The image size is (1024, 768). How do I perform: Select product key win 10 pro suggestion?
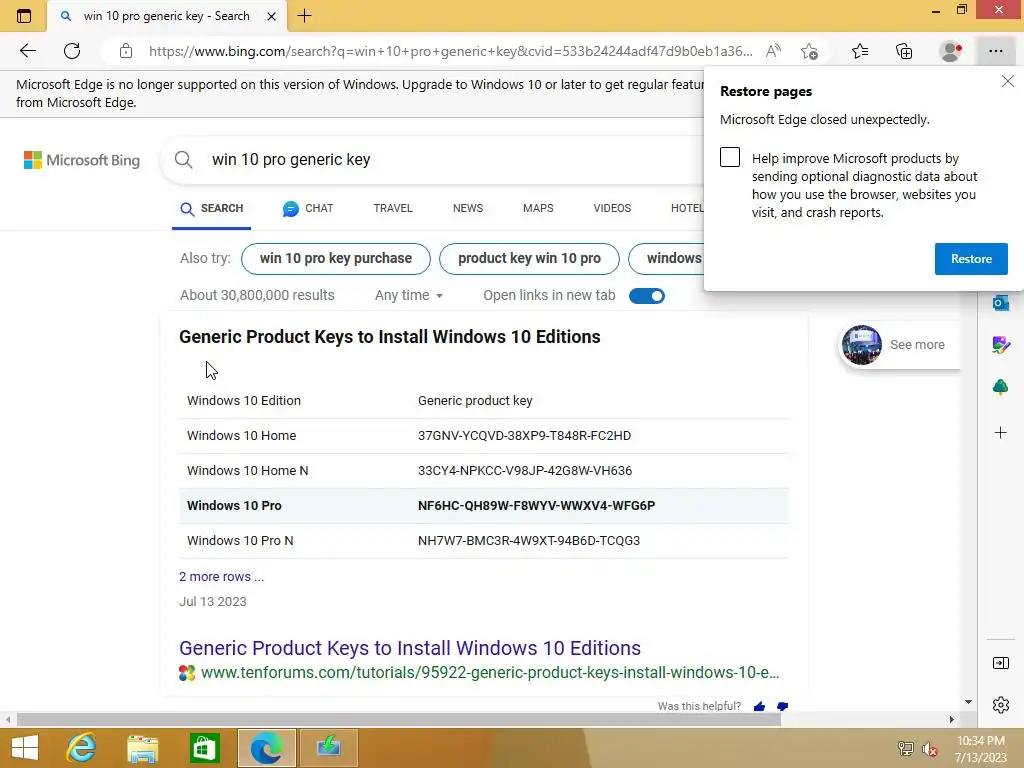(529, 259)
